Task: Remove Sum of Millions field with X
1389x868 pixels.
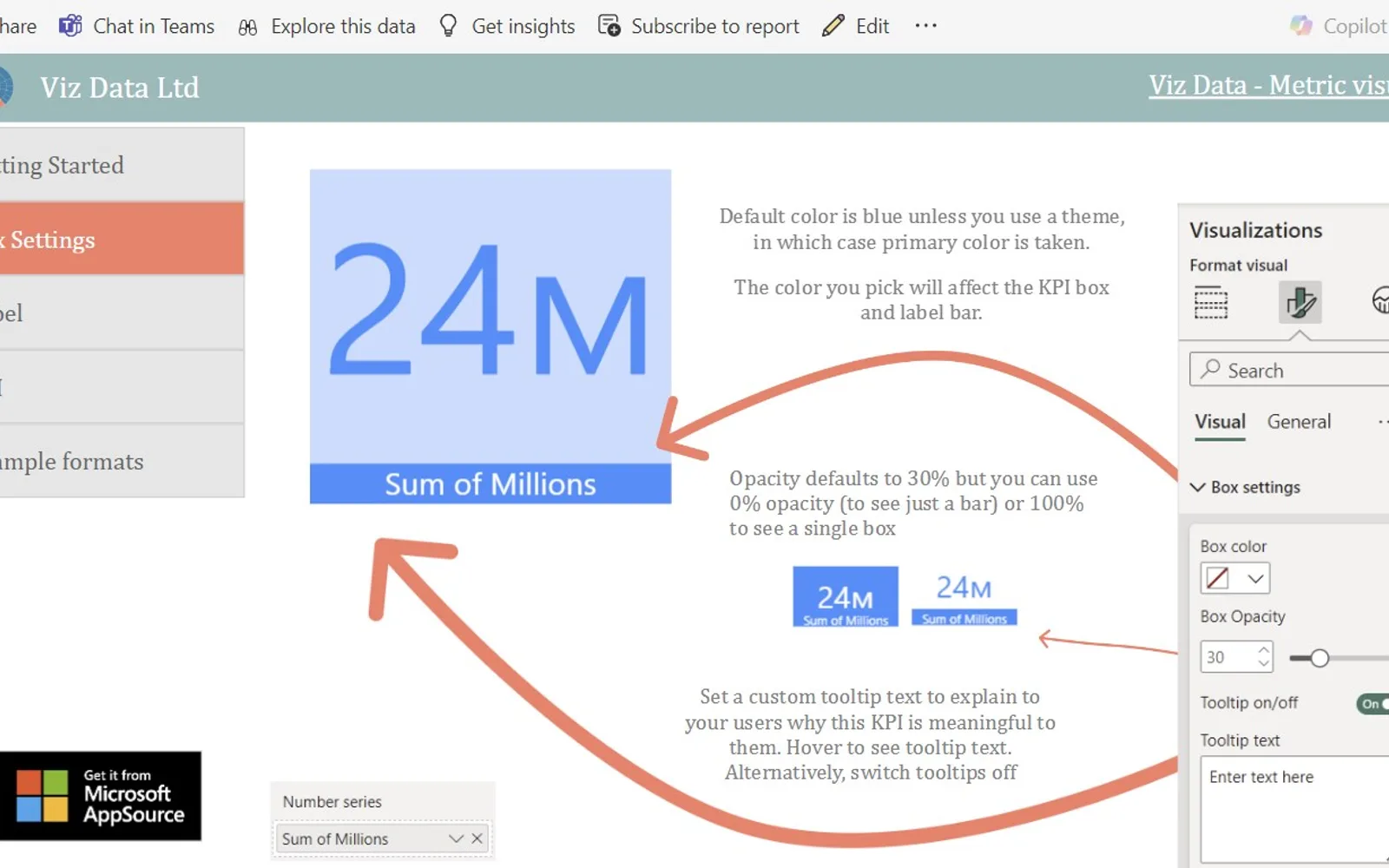Action: click(x=477, y=838)
